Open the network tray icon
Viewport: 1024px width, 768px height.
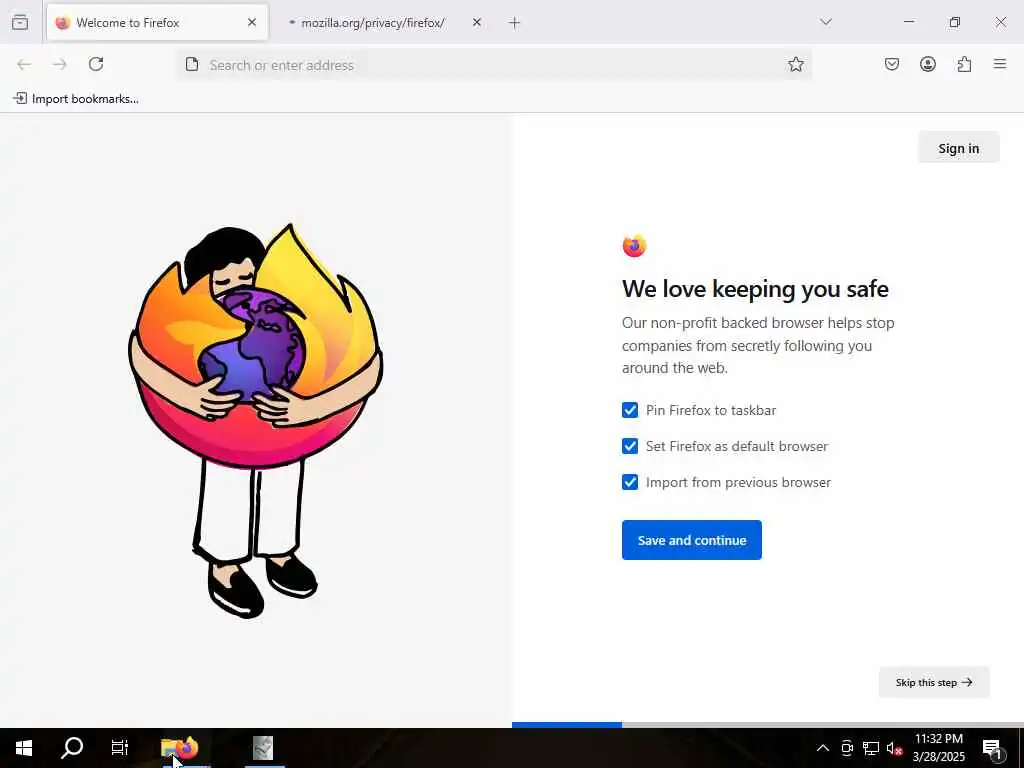871,748
